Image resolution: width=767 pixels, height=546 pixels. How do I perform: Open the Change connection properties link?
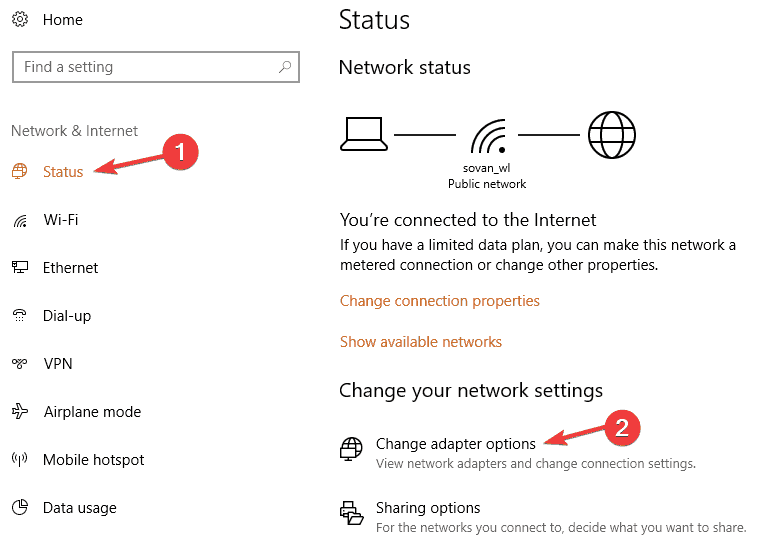pos(440,301)
